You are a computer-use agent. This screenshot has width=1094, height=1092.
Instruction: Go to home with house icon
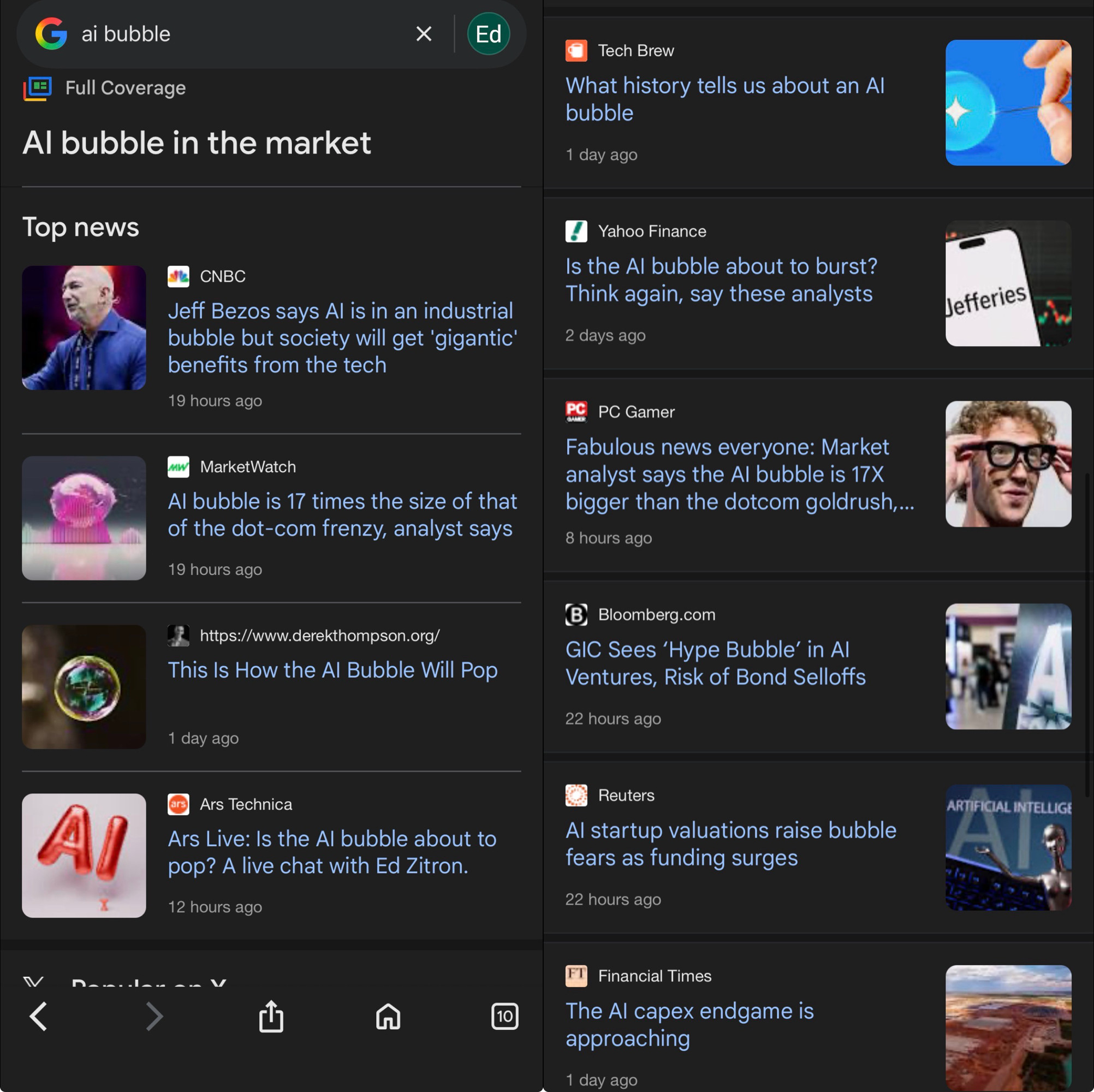pyautogui.click(x=388, y=1016)
